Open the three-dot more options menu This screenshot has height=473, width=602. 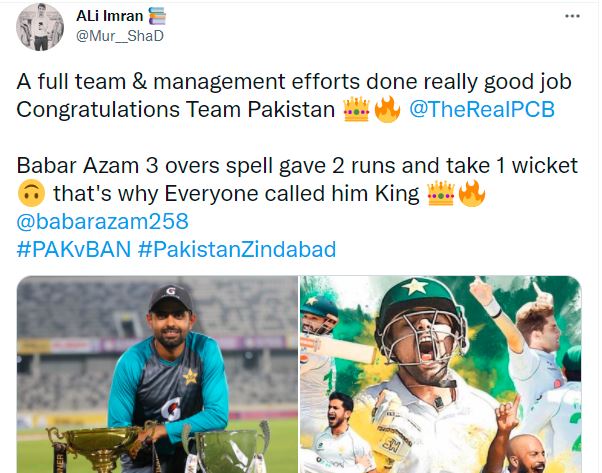[572, 16]
